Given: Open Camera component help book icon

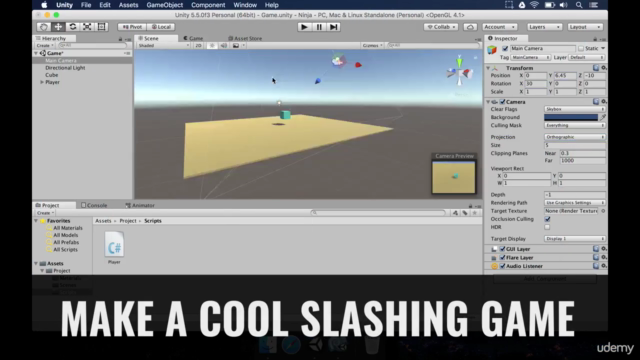Looking at the screenshot, I should [596, 102].
